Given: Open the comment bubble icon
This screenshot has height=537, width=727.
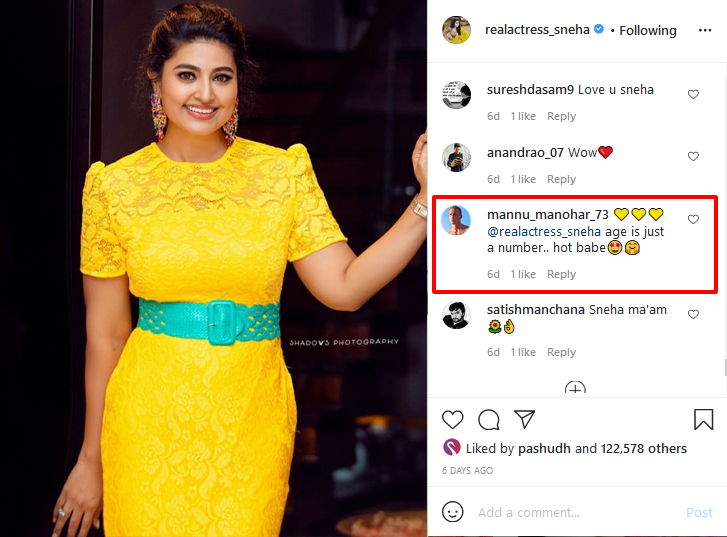Looking at the screenshot, I should [x=489, y=420].
